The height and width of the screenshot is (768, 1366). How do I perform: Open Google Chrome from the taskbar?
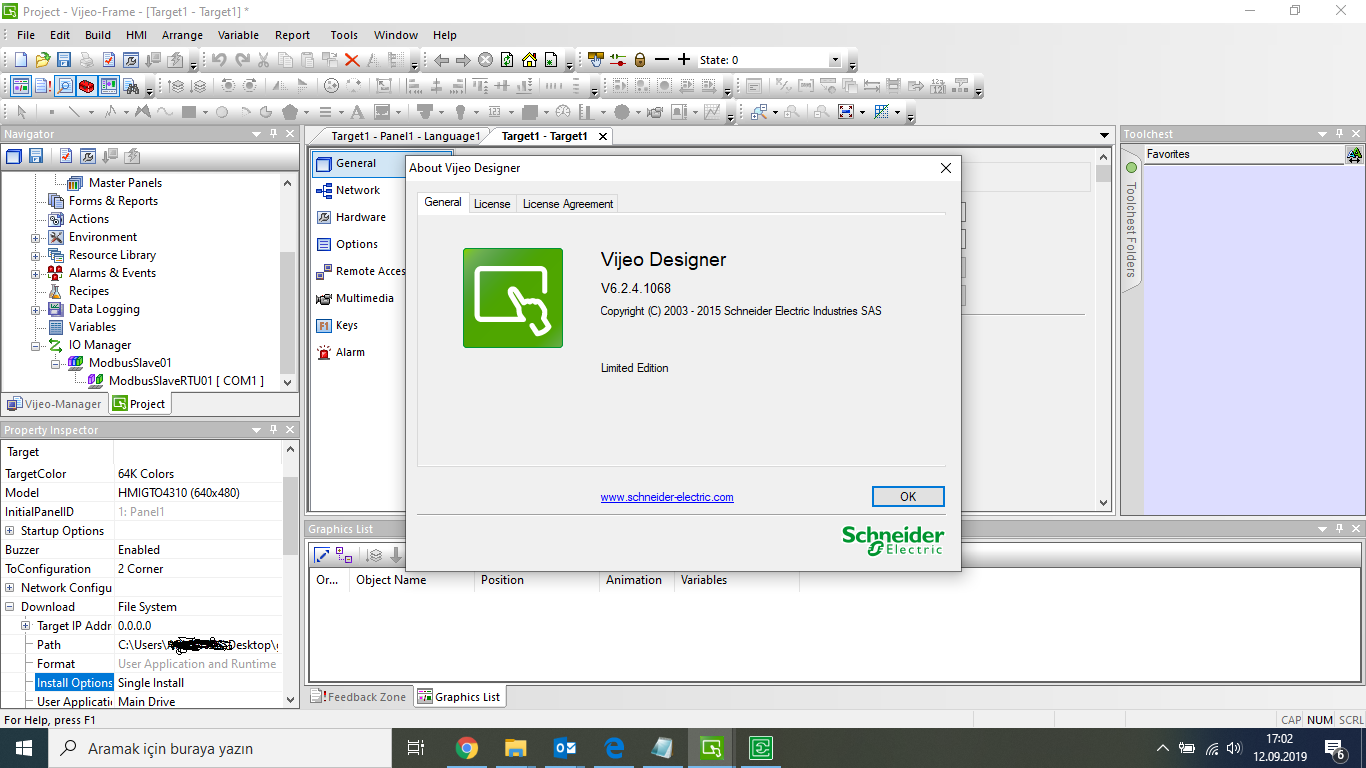pos(466,748)
